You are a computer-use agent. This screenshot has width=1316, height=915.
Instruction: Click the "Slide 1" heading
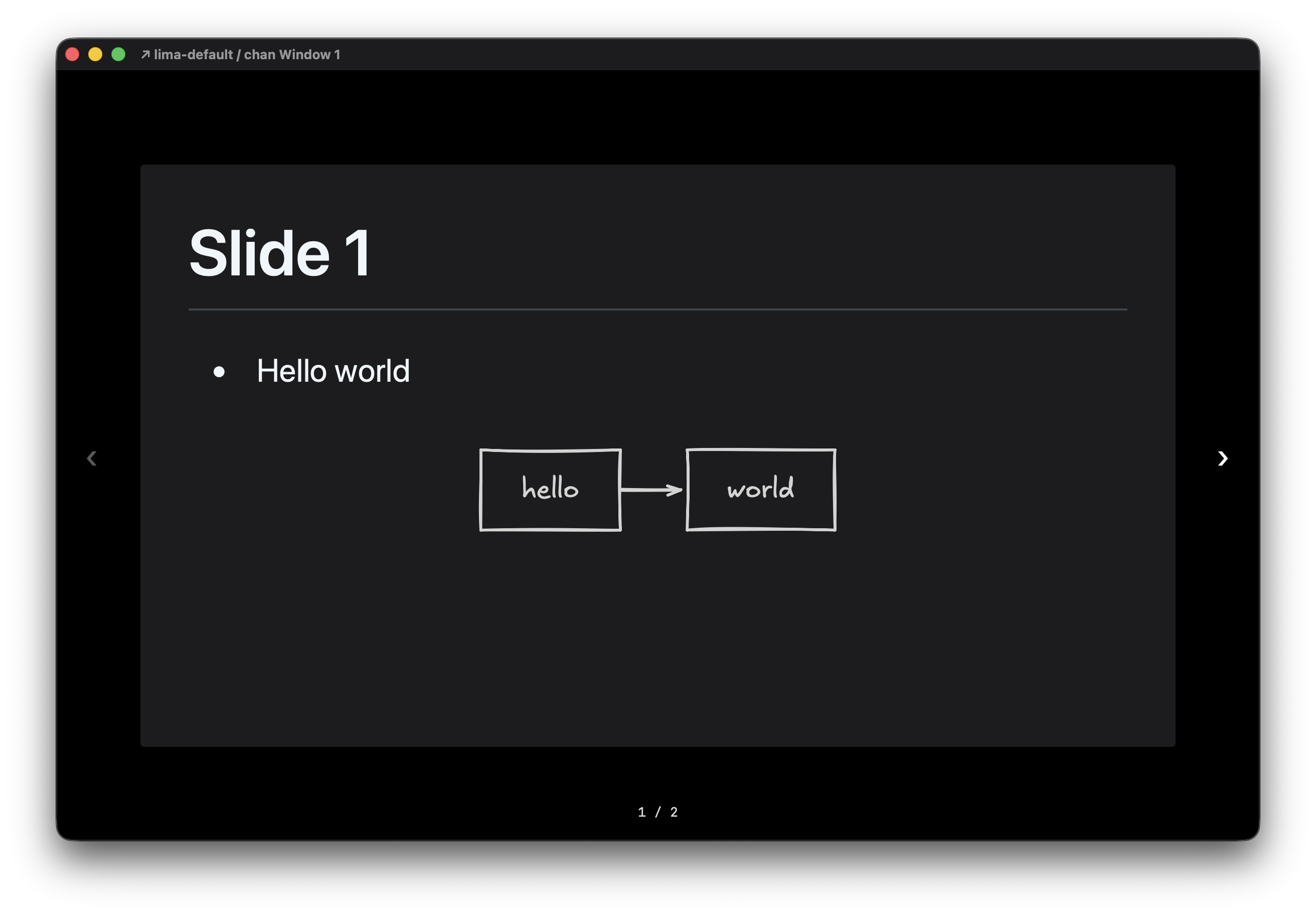280,253
